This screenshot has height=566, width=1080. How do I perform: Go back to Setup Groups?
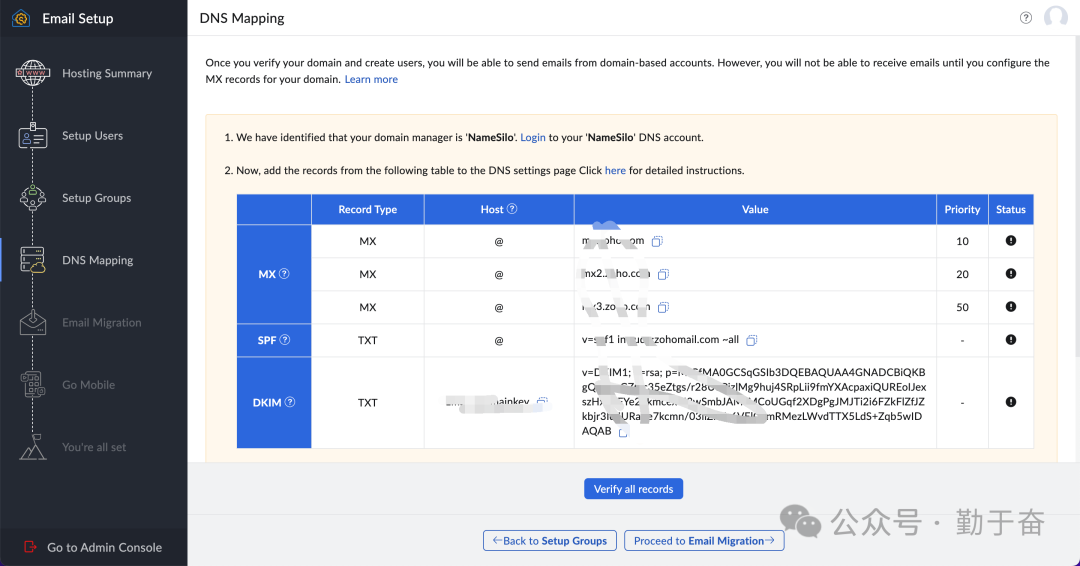point(548,541)
